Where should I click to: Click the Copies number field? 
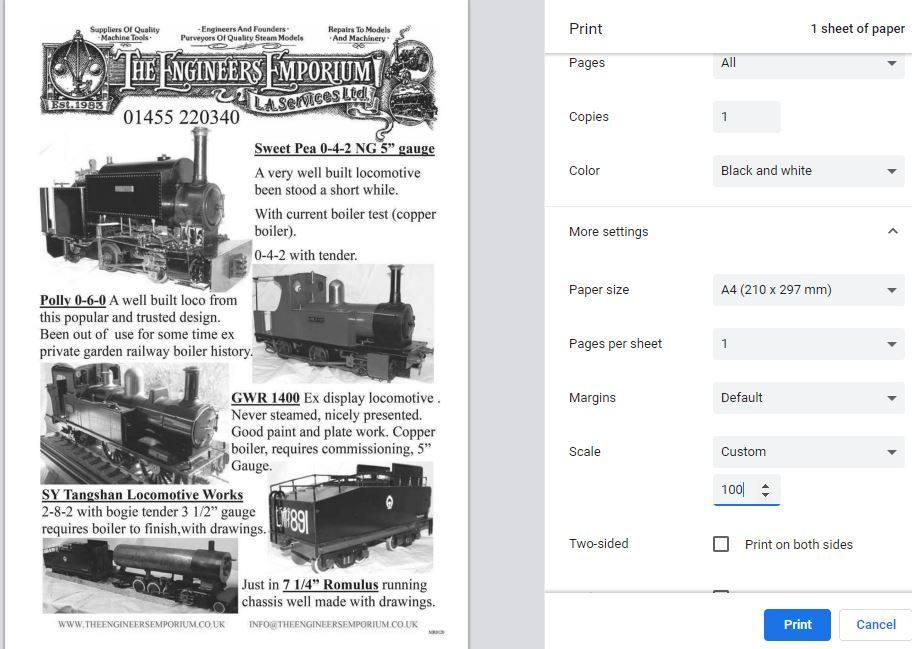coord(746,117)
